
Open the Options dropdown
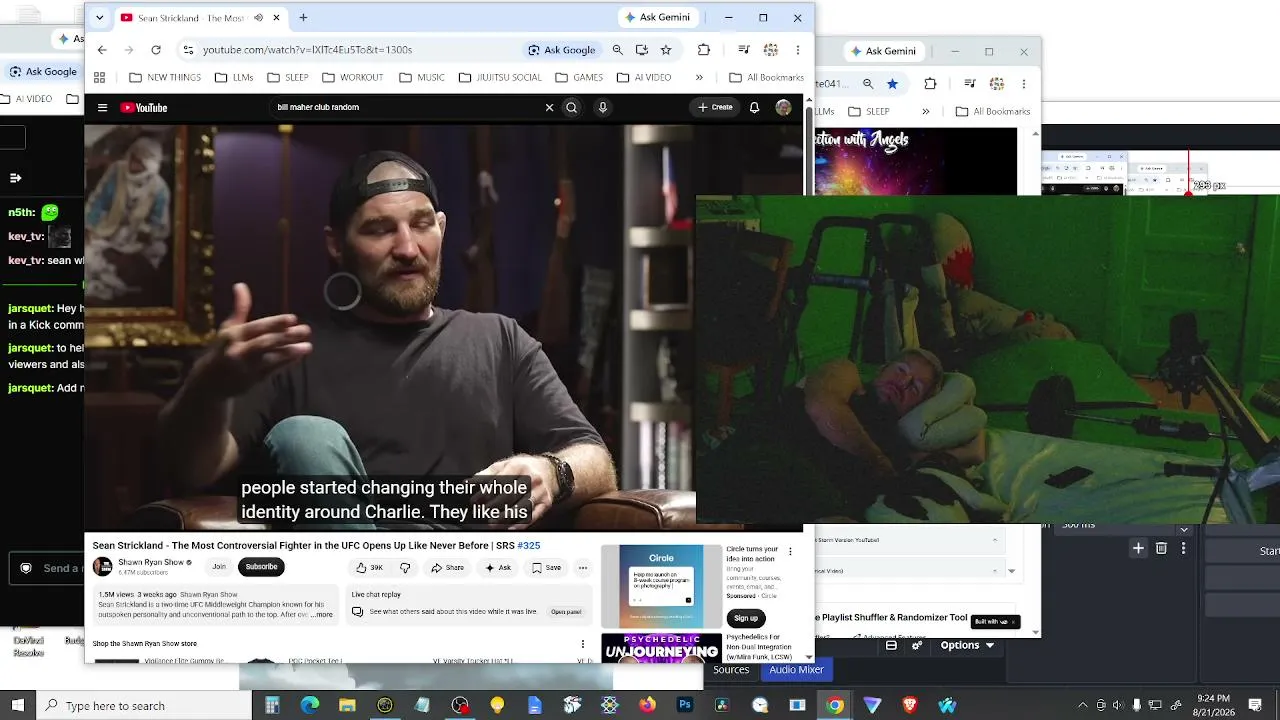(x=968, y=646)
